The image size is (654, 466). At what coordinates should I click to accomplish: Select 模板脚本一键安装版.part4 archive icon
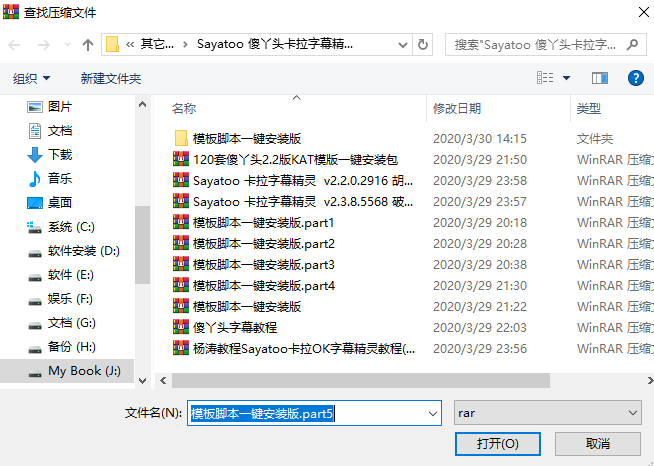(181, 285)
